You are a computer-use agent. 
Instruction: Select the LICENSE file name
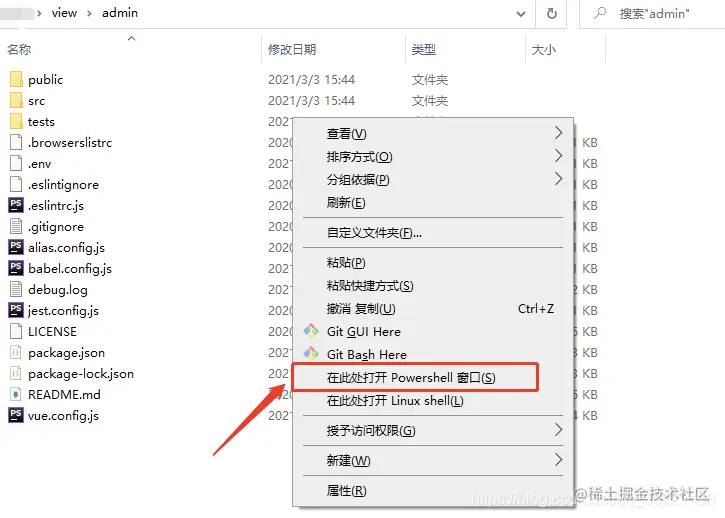coord(52,332)
